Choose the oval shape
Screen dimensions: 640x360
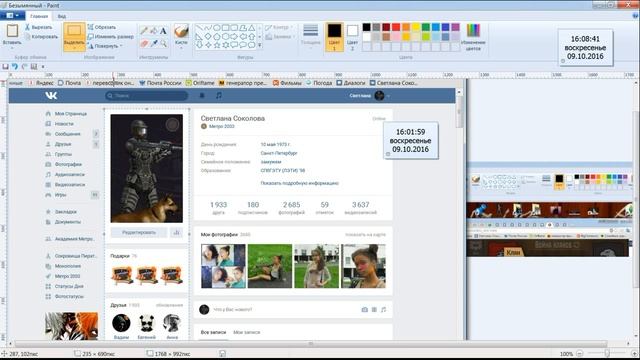[x=217, y=28]
